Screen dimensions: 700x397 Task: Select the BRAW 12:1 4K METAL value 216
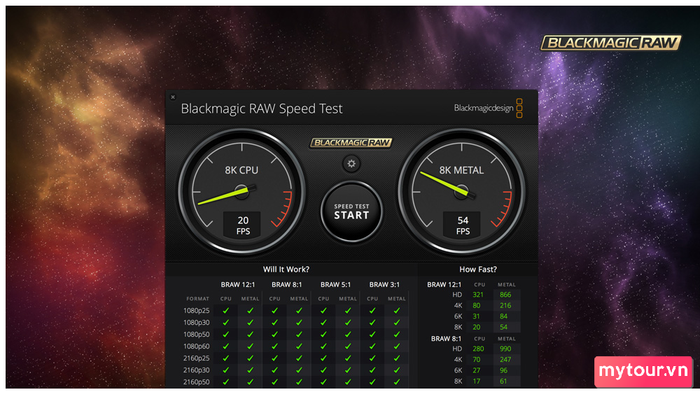505,305
